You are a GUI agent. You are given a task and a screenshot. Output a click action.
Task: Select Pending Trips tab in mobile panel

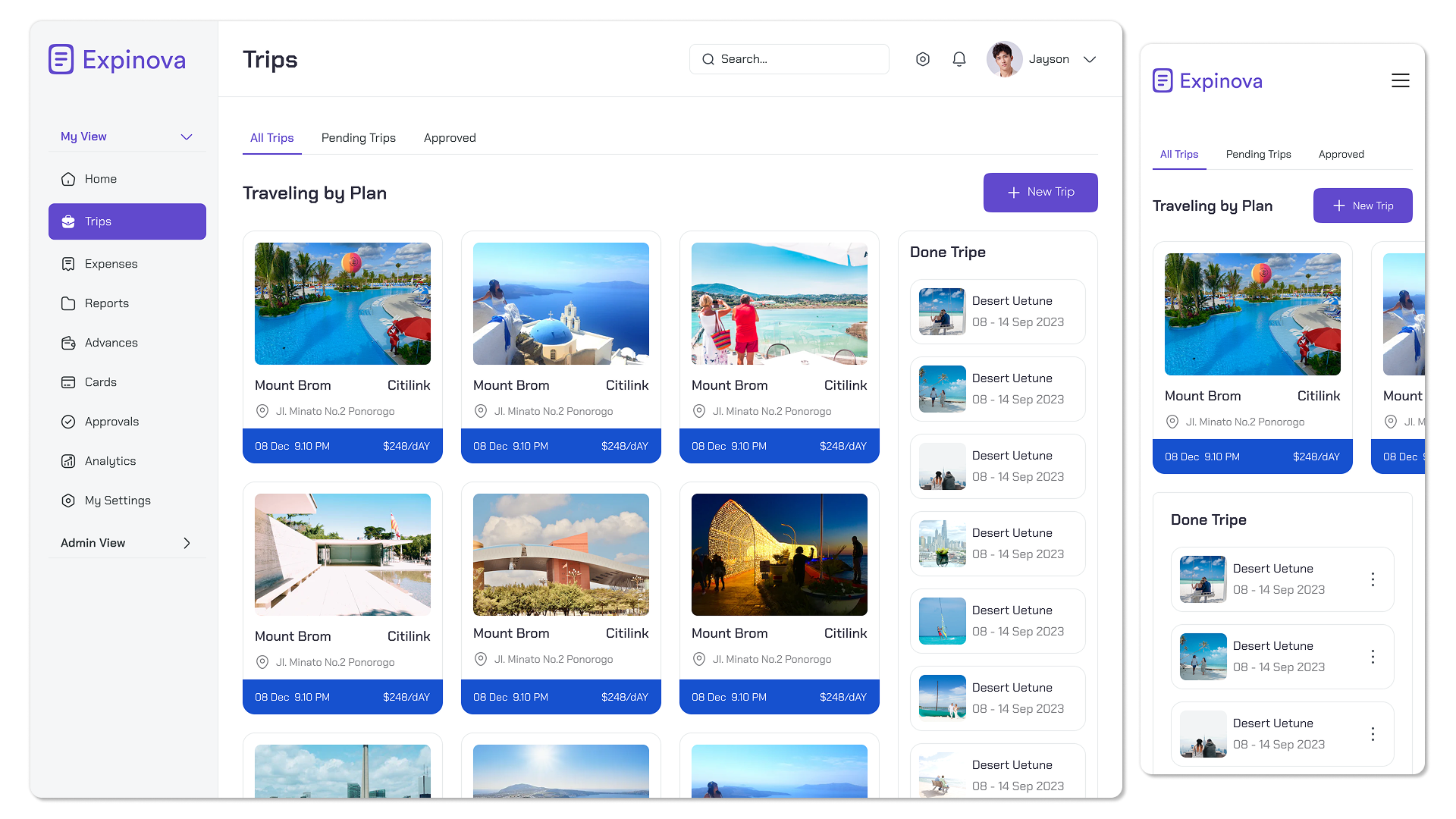1258,154
